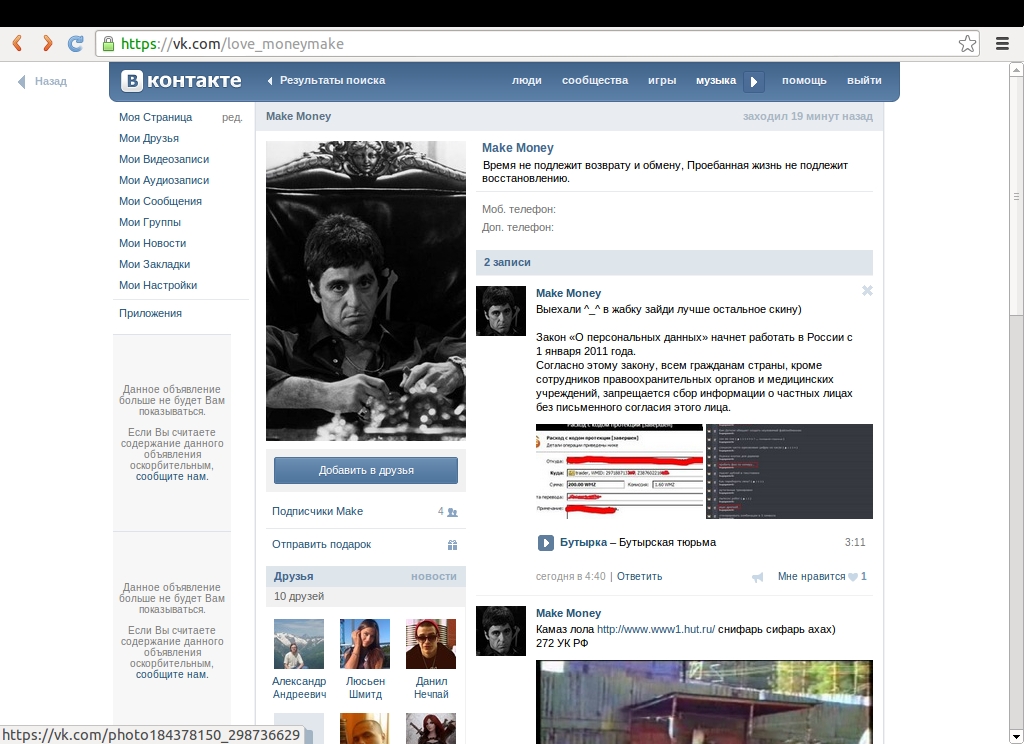Bookmark the page with the star icon
The image size is (1024, 744).
967,44
